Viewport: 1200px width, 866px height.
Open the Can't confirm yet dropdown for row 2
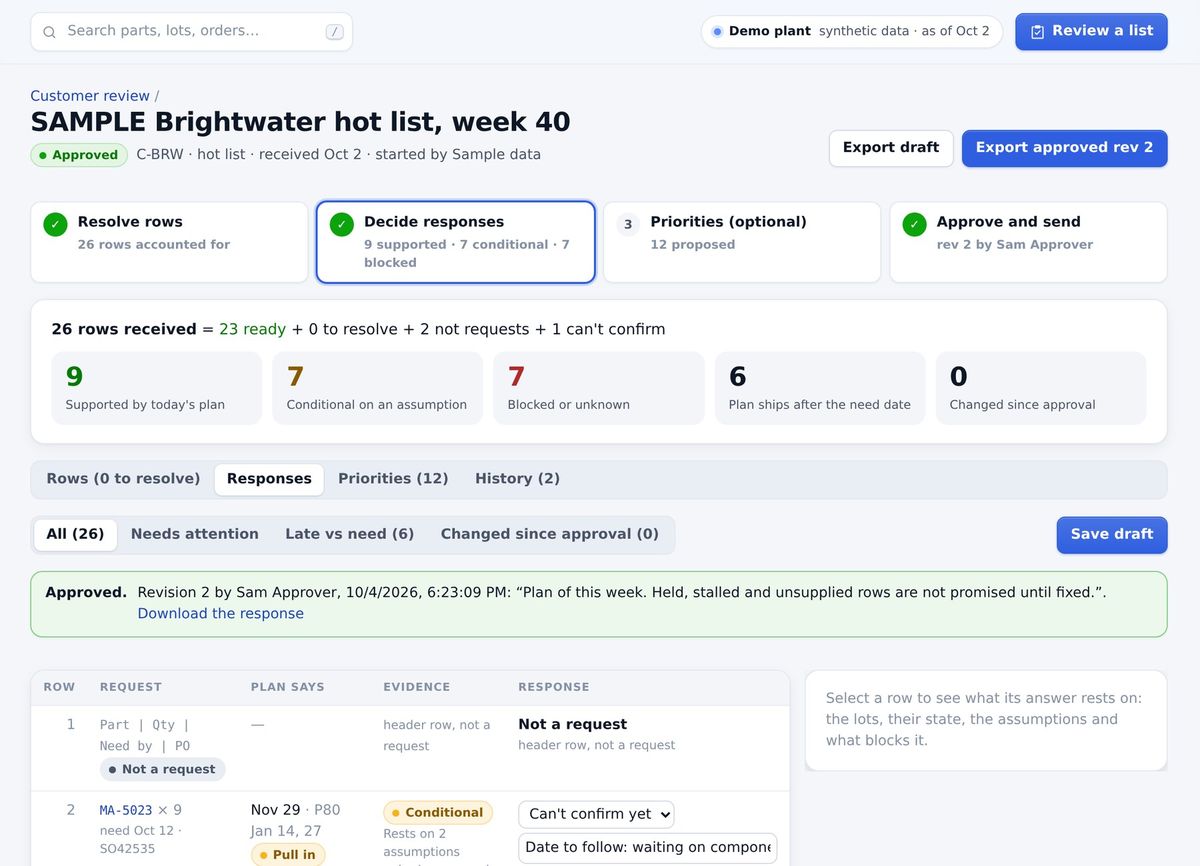[x=596, y=814]
